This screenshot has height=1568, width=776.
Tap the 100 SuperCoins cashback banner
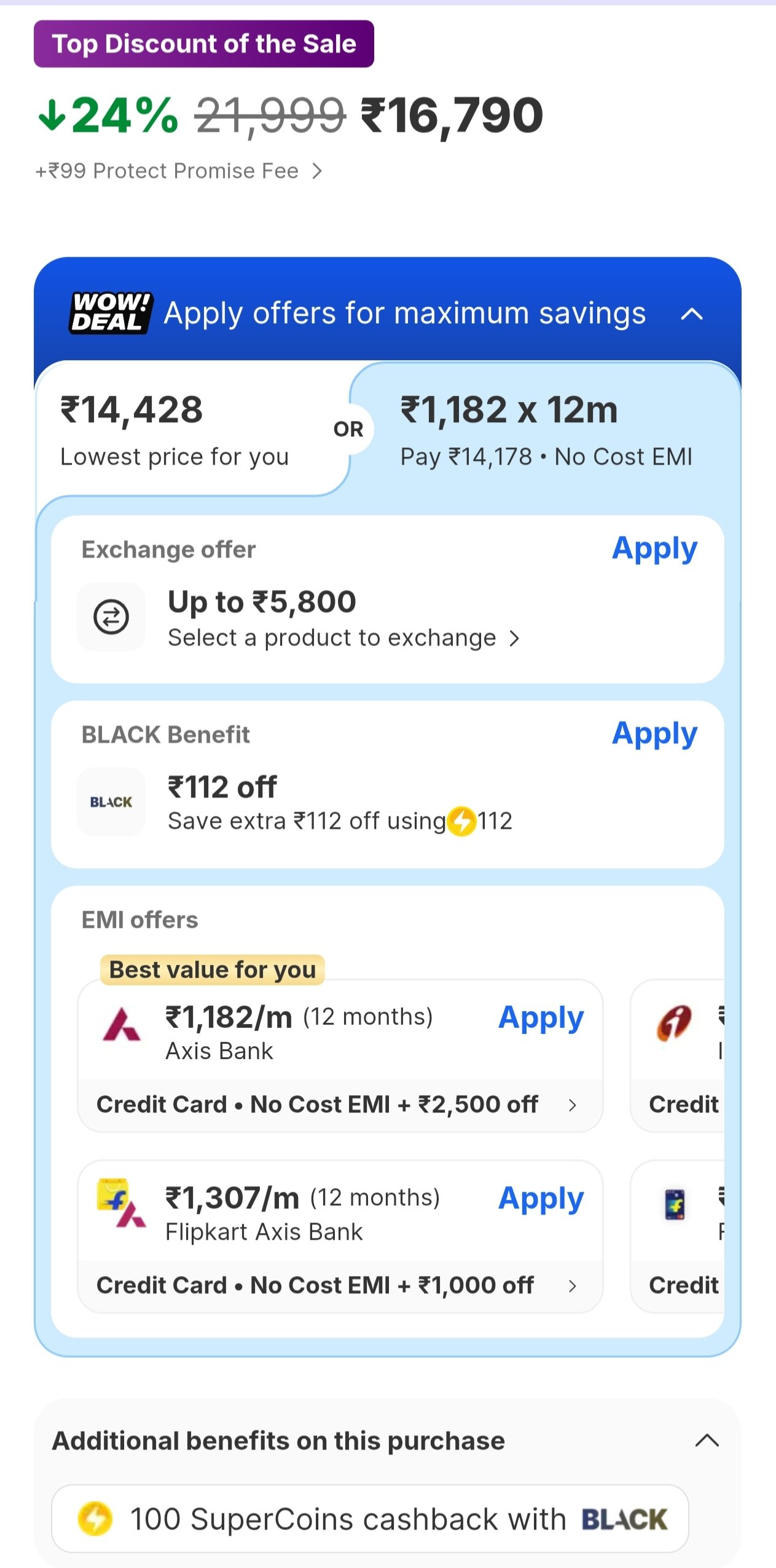(x=370, y=1518)
